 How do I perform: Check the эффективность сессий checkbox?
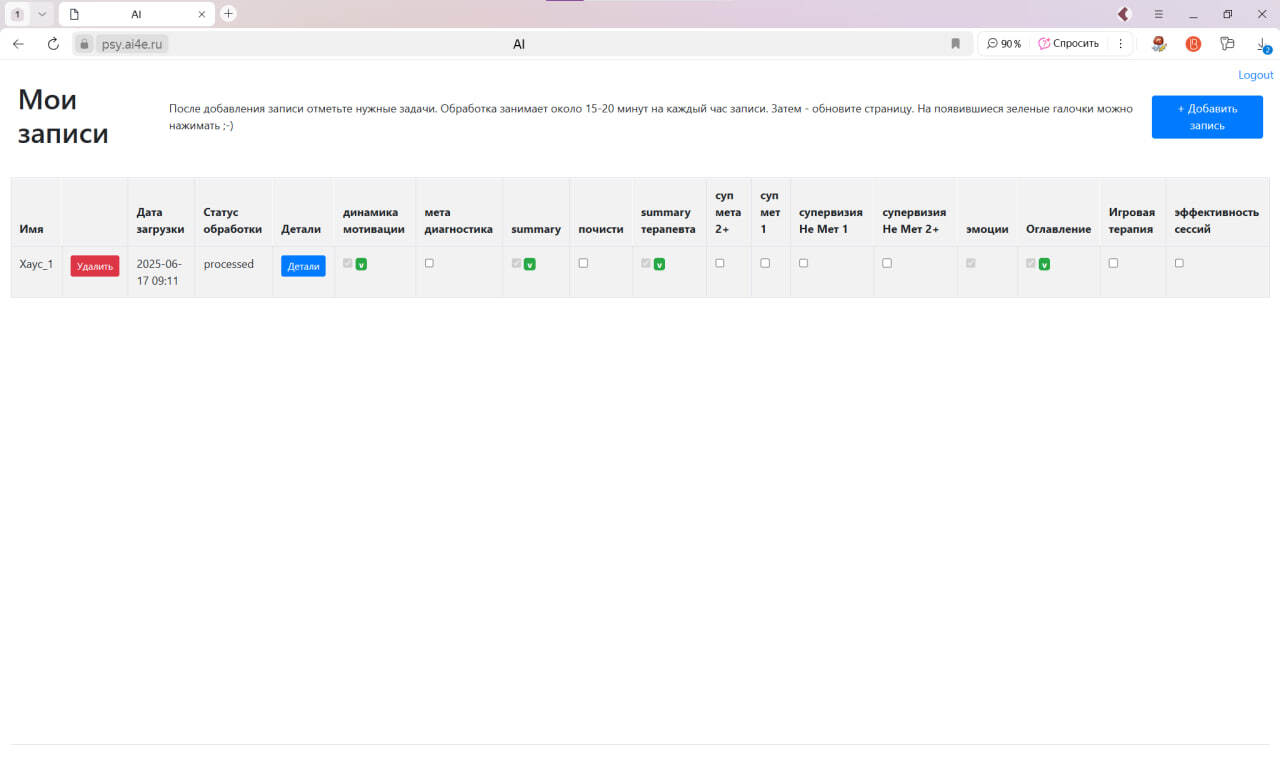click(1179, 263)
